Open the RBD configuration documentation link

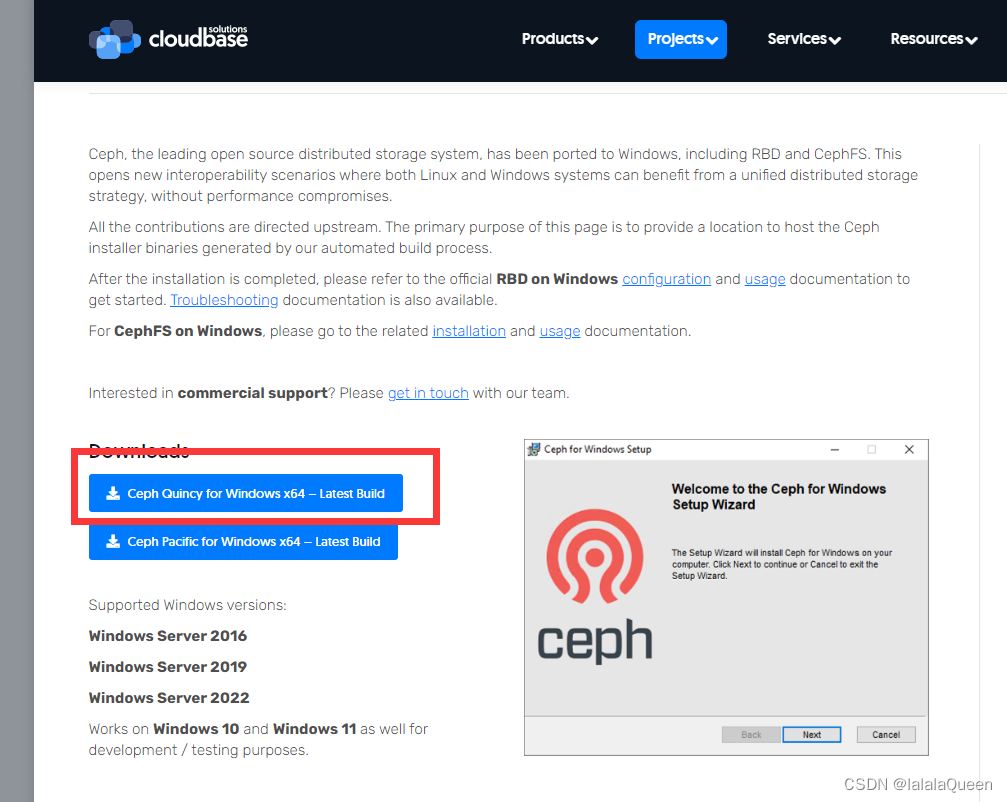[666, 279]
